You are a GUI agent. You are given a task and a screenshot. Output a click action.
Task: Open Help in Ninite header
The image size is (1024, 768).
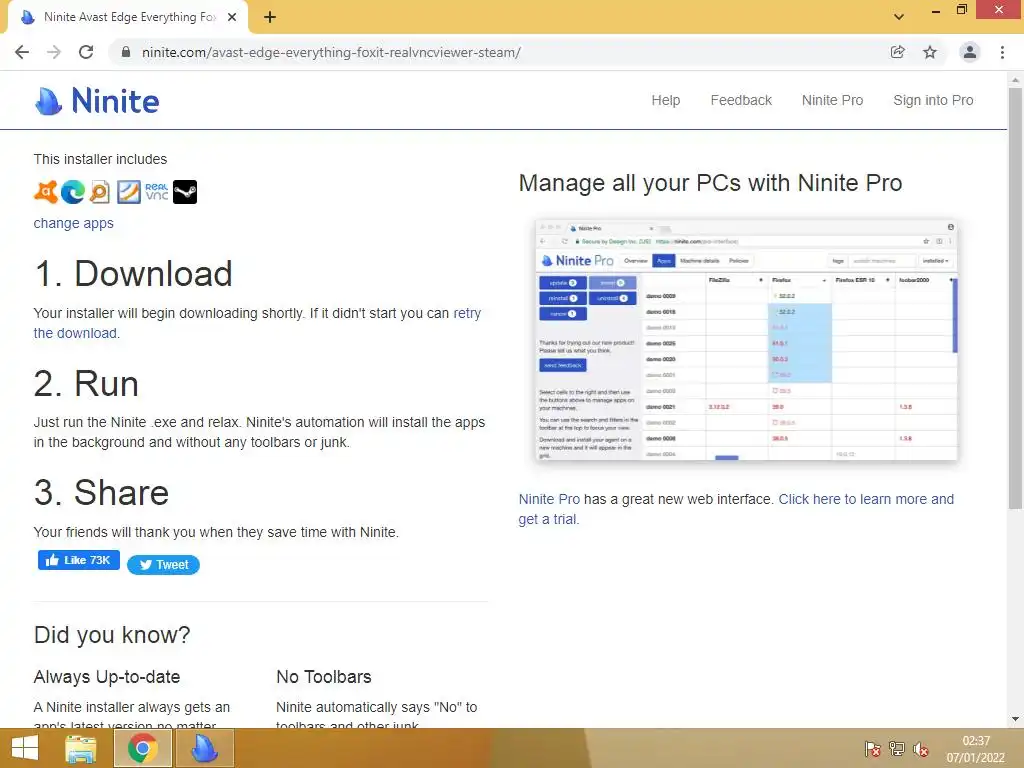click(x=665, y=100)
